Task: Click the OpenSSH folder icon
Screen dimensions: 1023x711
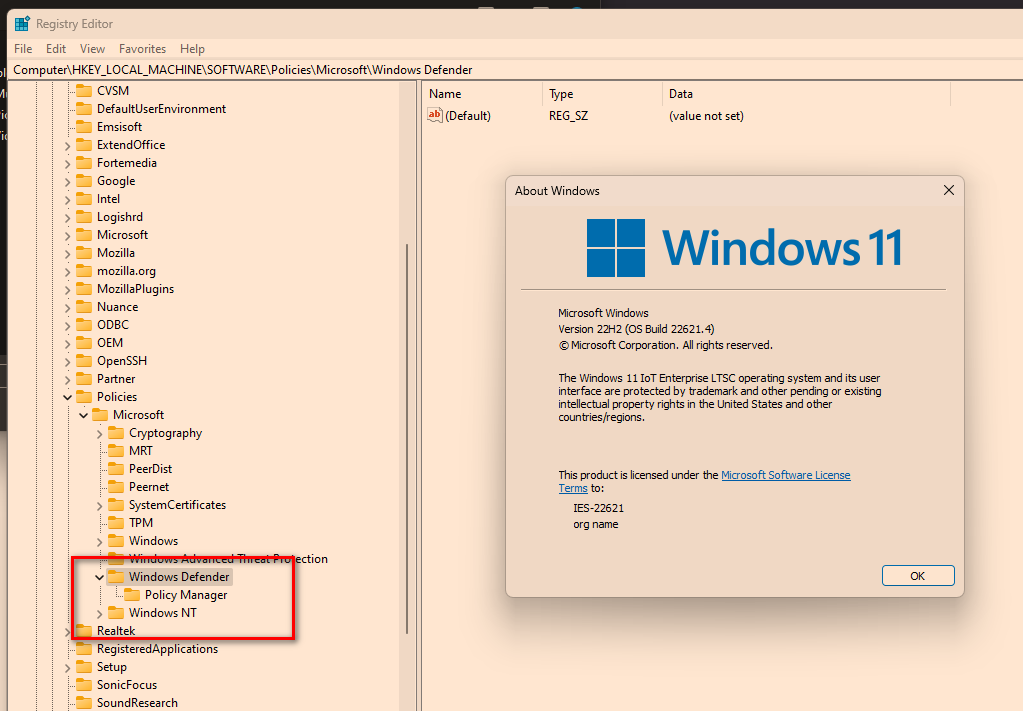Action: [84, 361]
